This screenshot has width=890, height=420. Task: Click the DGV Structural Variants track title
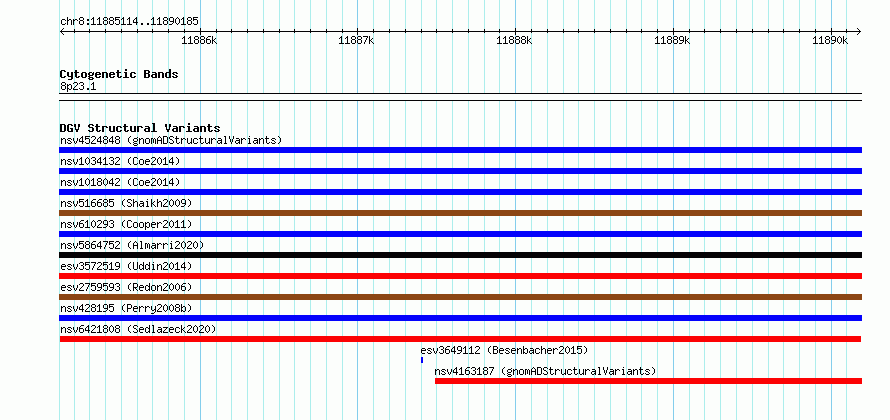140,128
